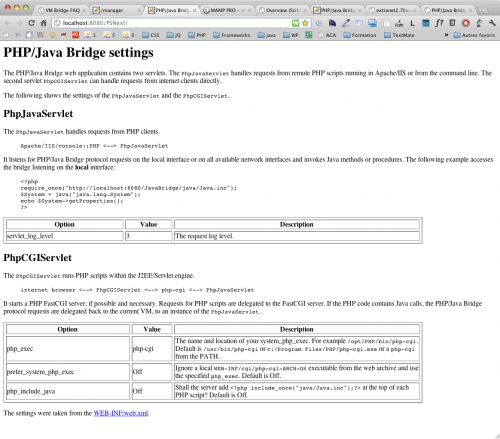Close the '/manager' tab
The height and width of the screenshot is (439, 500).
pyautogui.click(x=139, y=10)
